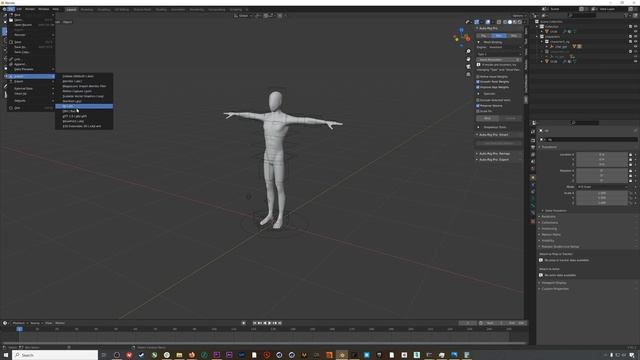Image resolution: width=640 pixels, height=360 pixels.
Task: Click the viewport pan hand icon
Action: [468, 59]
